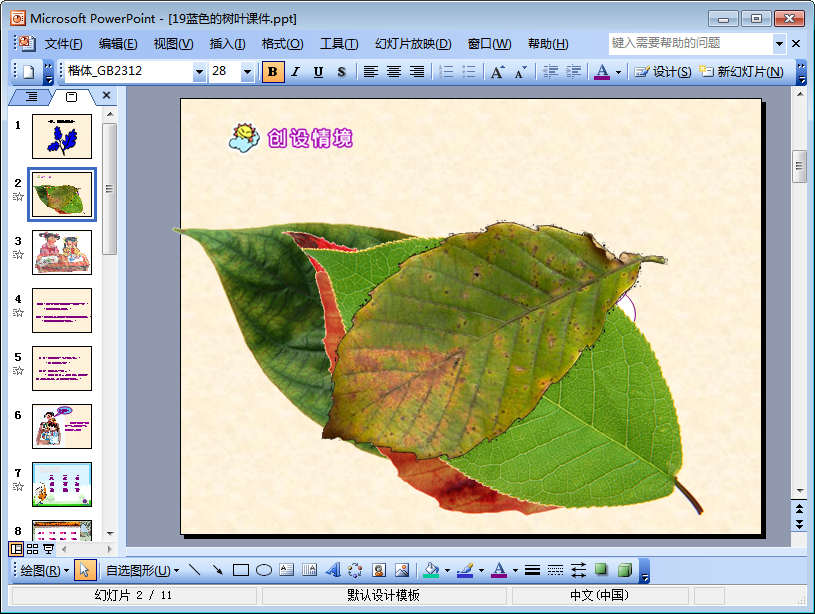
Task: Open the 幻灯片放映 (Slide Show) menu
Action: tap(413, 44)
